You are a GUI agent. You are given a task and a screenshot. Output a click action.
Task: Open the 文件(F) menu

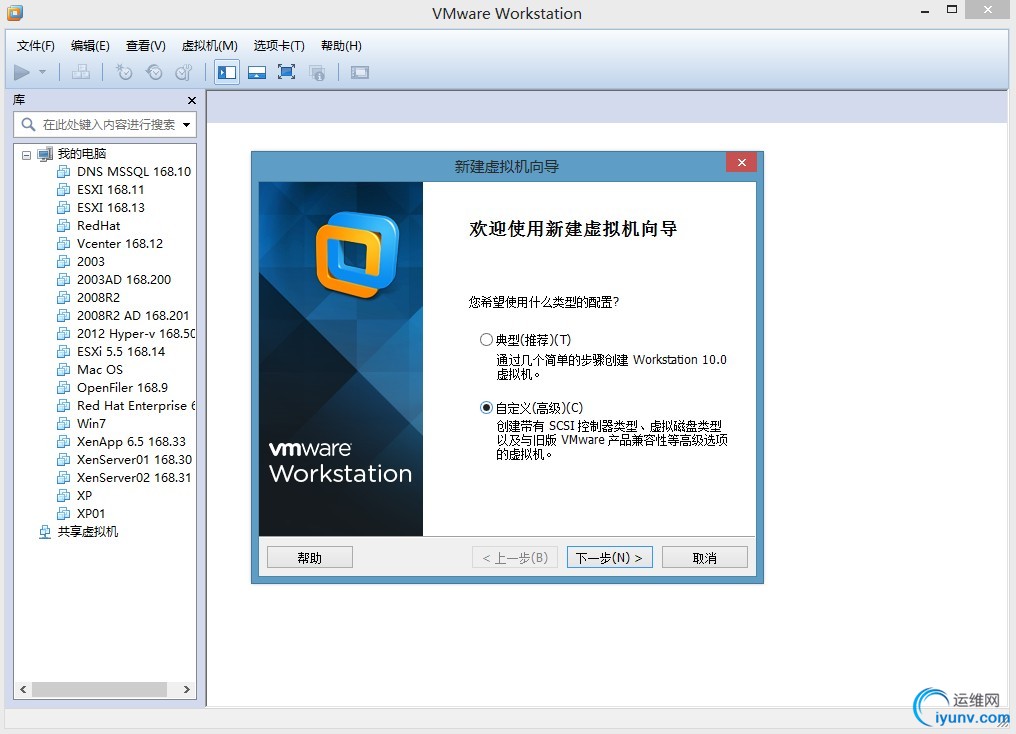tap(36, 45)
